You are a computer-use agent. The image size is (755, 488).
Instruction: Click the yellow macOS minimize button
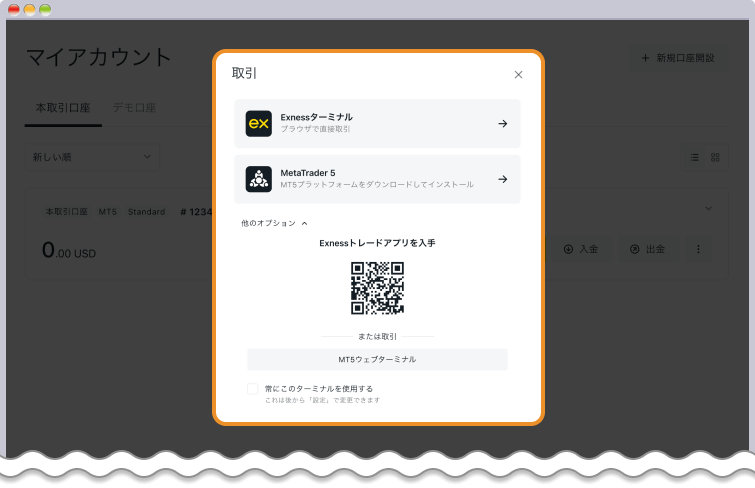tap(29, 10)
